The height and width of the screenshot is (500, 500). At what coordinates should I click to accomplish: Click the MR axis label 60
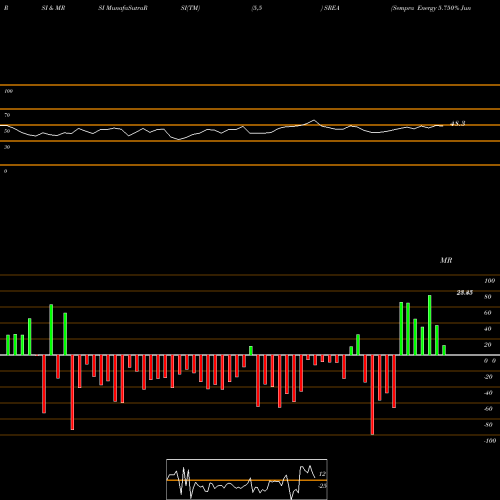coord(487,313)
